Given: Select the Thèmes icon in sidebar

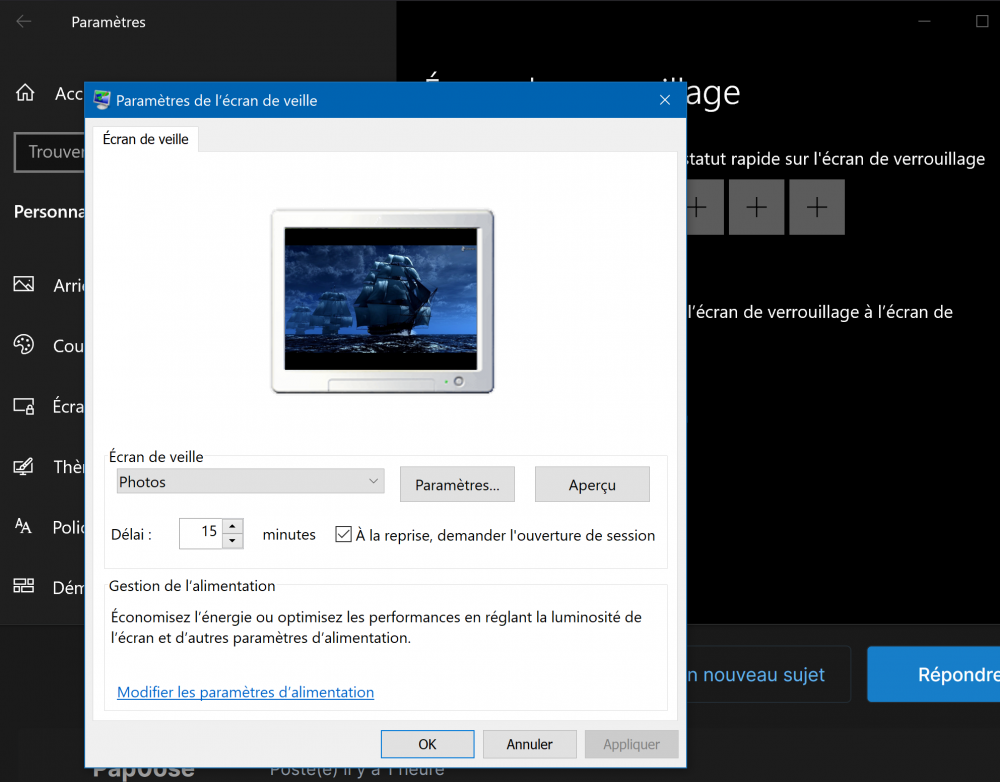Looking at the screenshot, I should pos(24,467).
